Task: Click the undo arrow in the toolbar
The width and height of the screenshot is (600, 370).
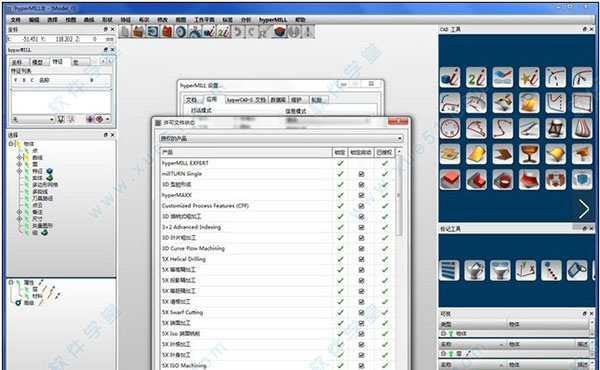Action: (238, 31)
